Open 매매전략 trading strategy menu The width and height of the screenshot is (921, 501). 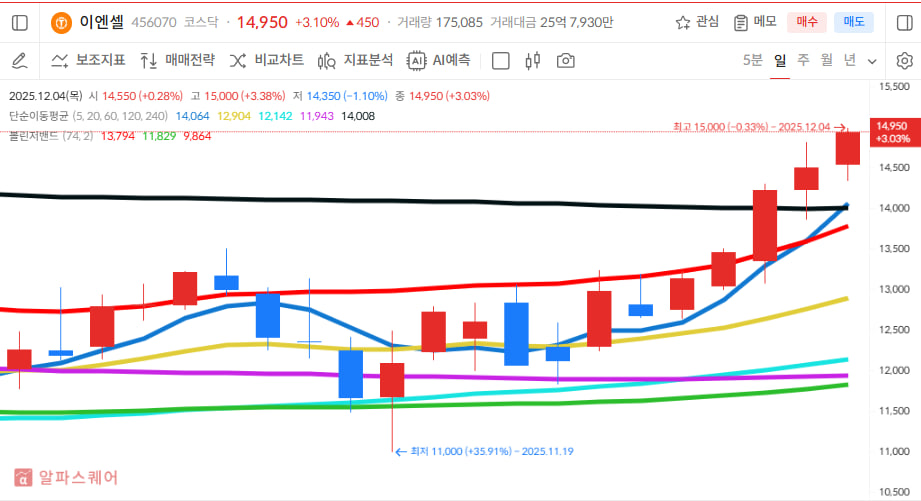point(177,61)
